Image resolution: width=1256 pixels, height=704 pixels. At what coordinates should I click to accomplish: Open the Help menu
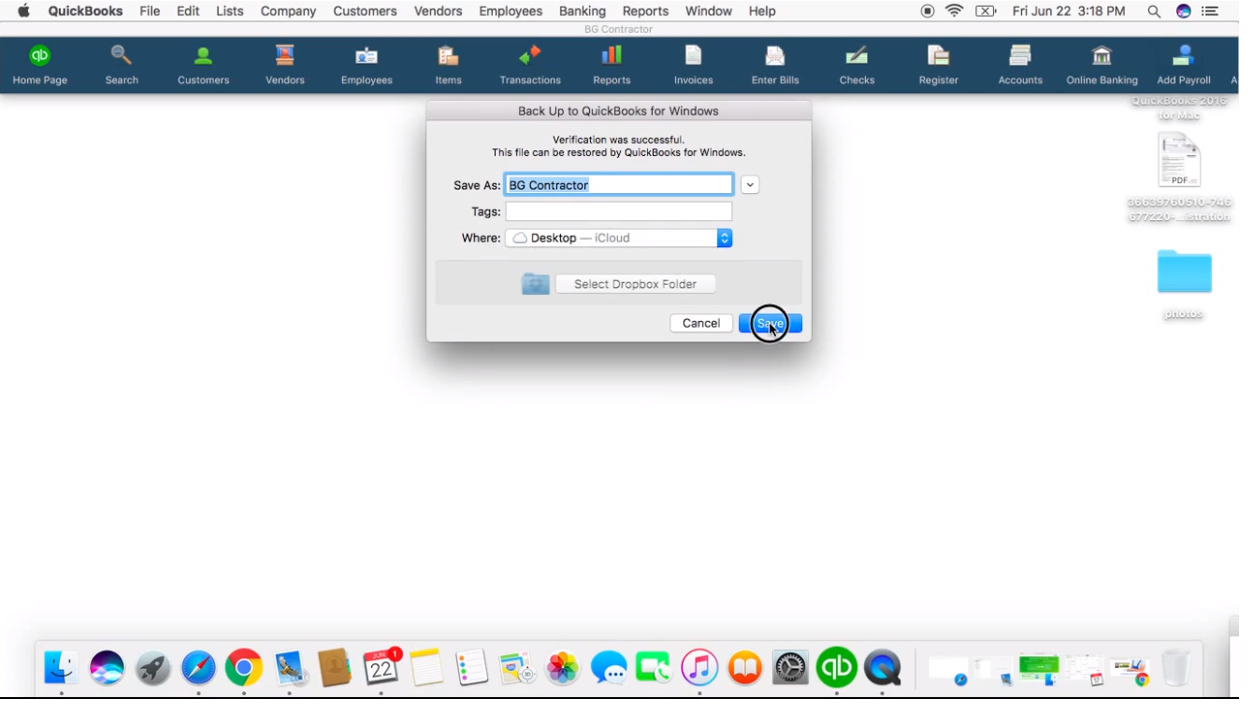(762, 11)
